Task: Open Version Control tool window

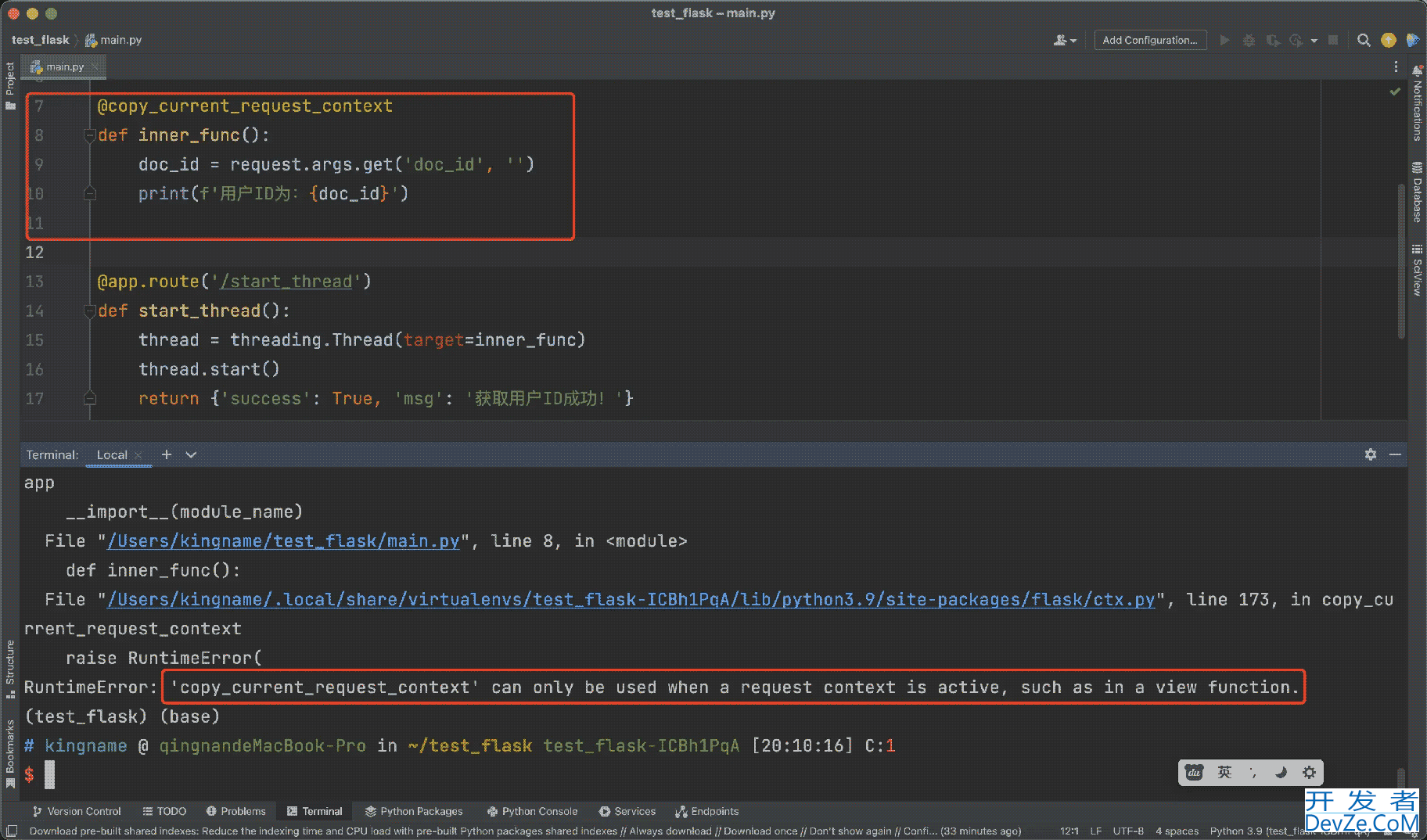Action: (x=77, y=812)
